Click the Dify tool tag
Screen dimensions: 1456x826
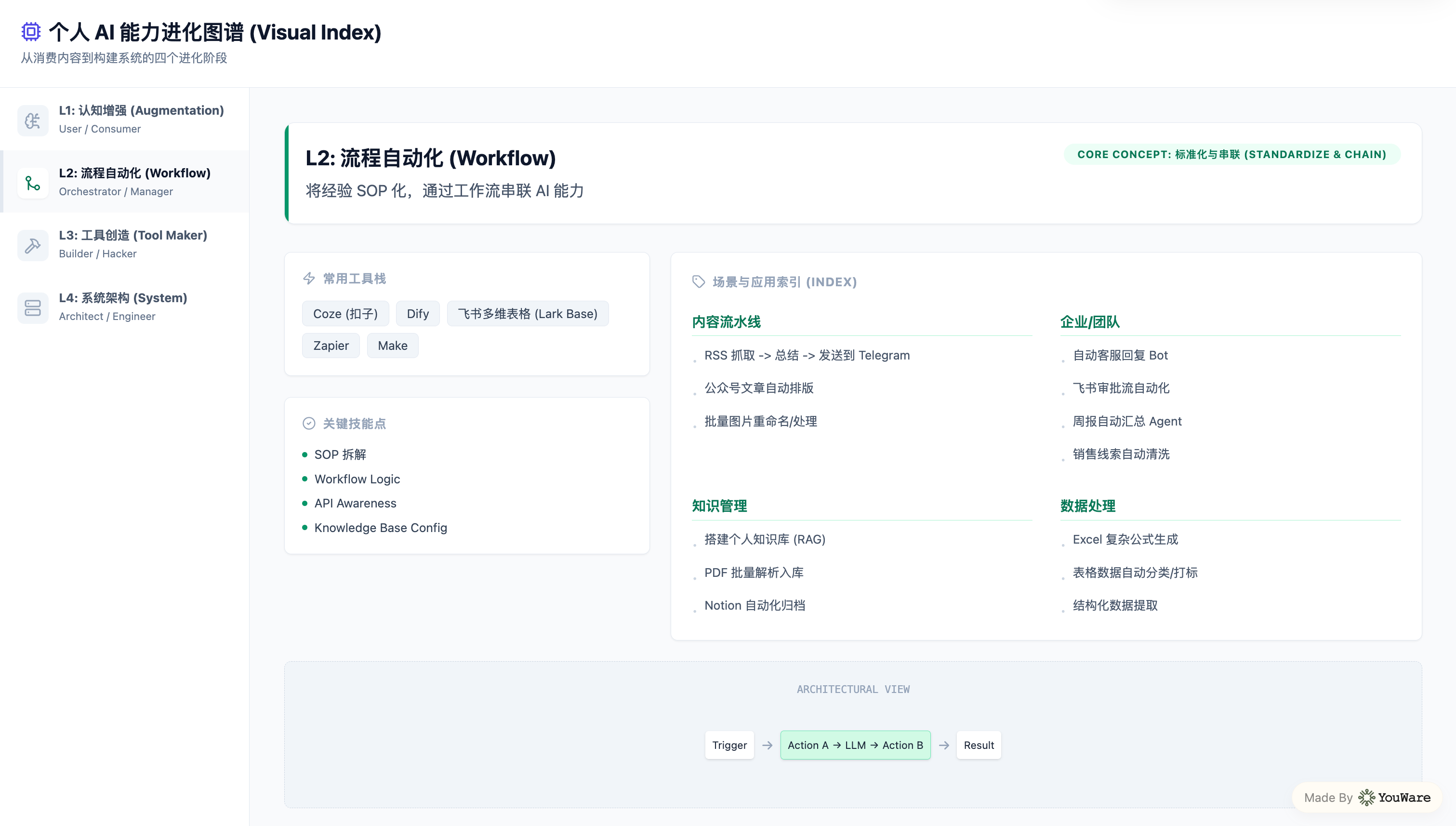pos(417,314)
